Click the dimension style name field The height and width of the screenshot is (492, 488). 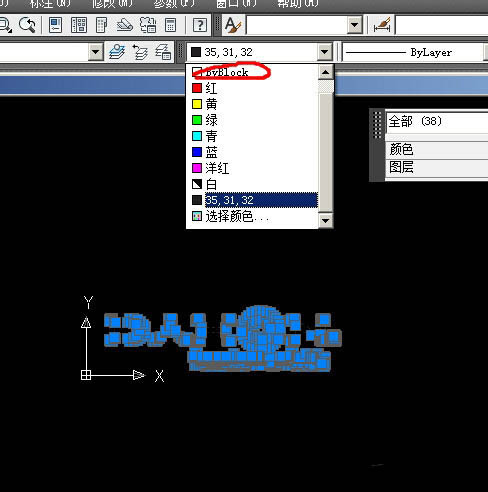[442, 25]
